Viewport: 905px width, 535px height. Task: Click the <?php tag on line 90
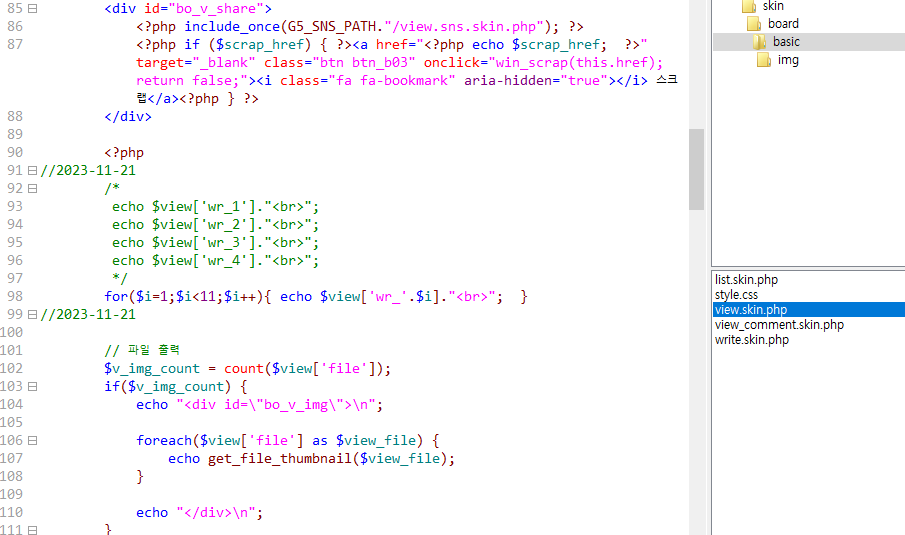click(124, 152)
